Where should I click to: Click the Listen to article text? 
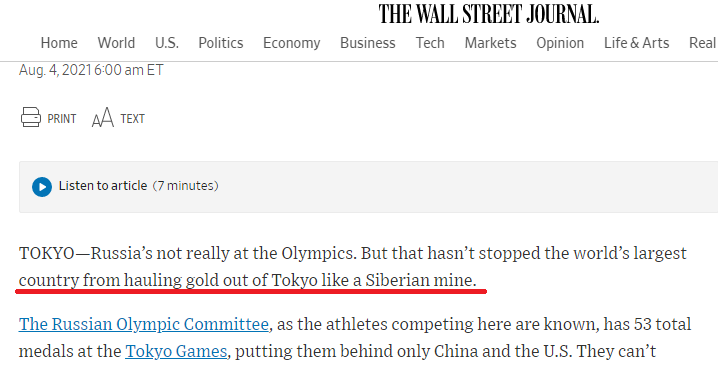[x=103, y=185]
